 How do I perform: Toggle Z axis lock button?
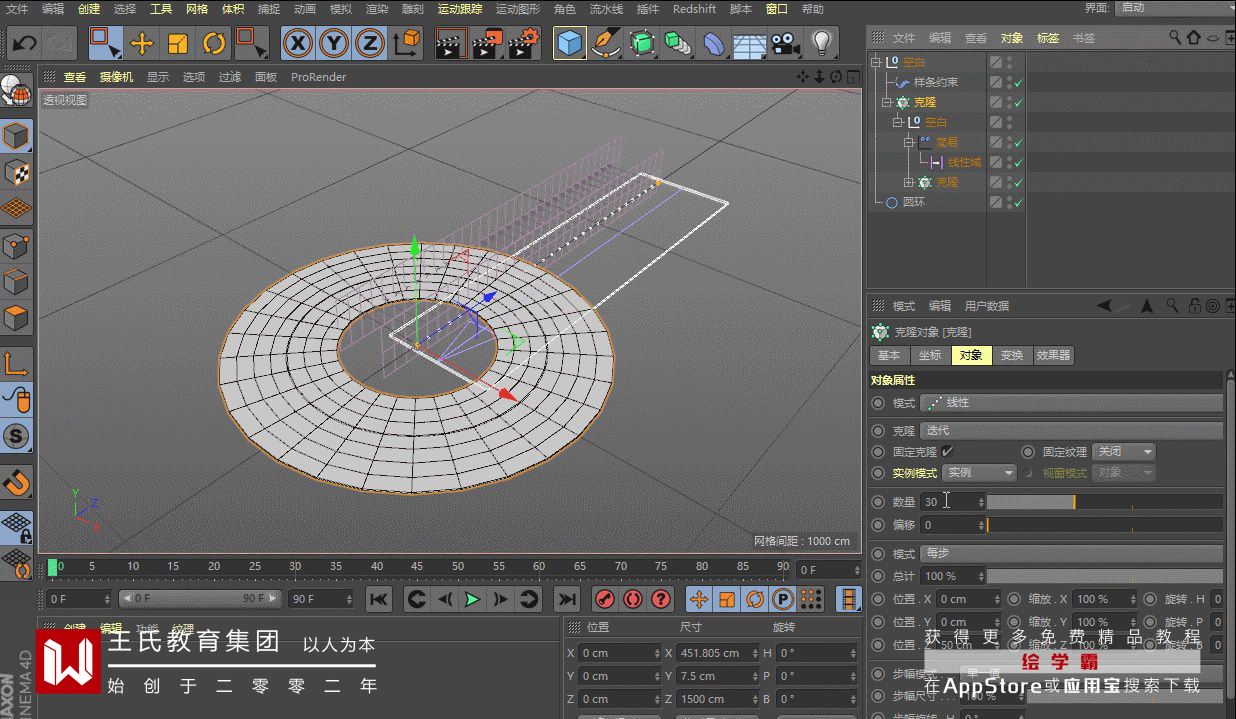click(370, 43)
